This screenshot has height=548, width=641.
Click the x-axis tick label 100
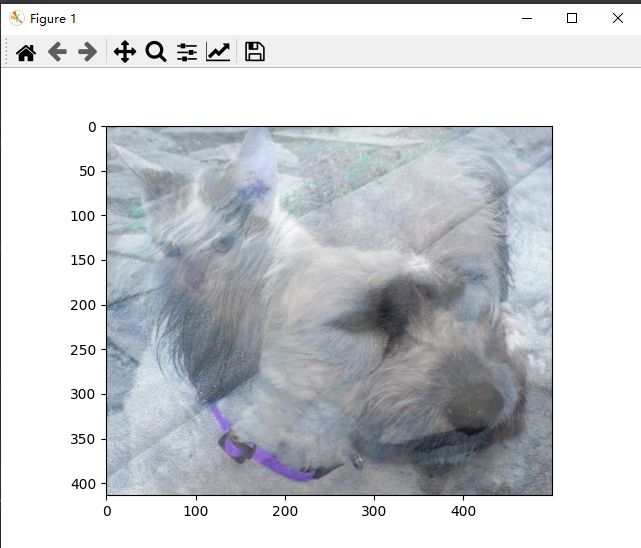click(196, 511)
